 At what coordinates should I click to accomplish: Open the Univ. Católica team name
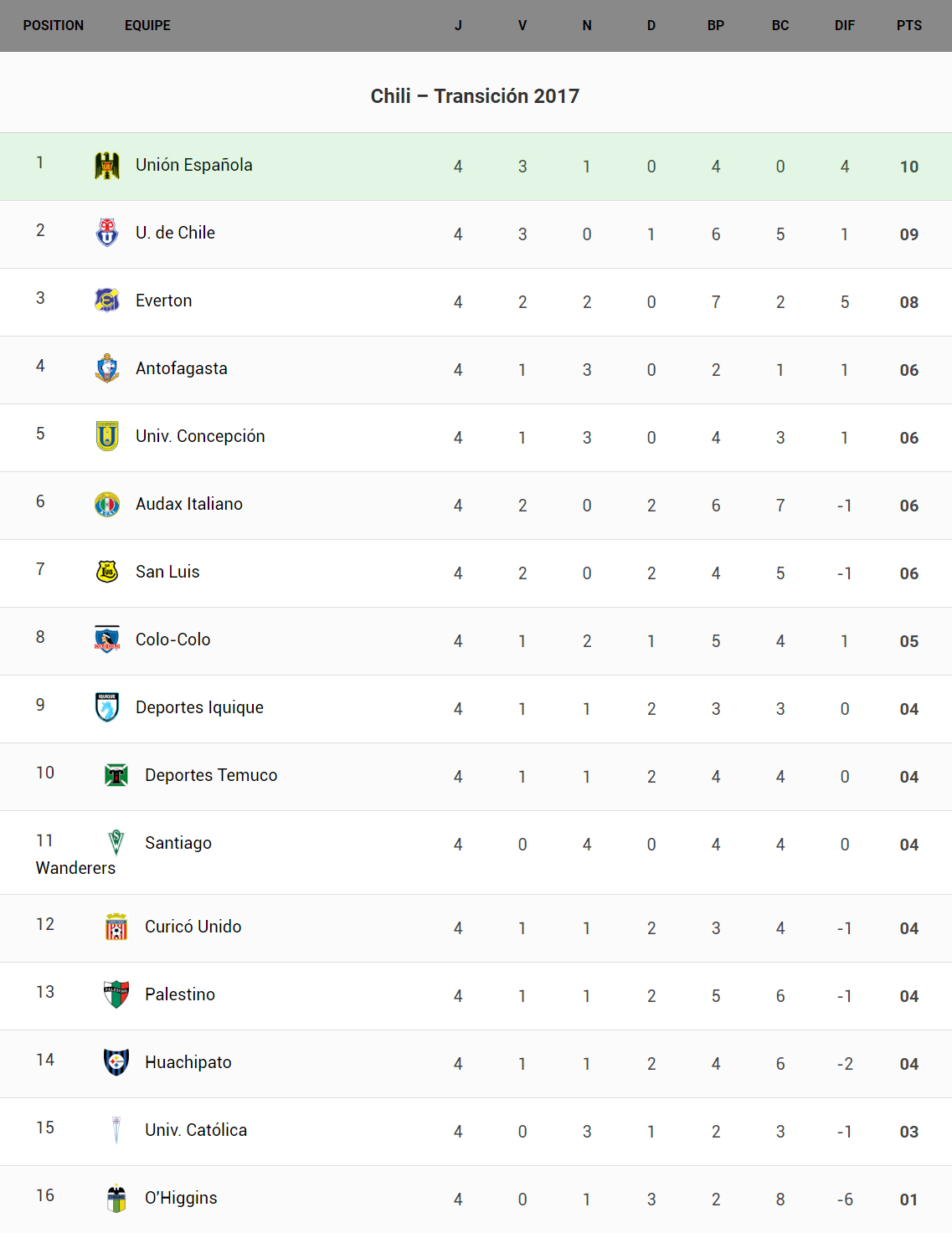(196, 1130)
